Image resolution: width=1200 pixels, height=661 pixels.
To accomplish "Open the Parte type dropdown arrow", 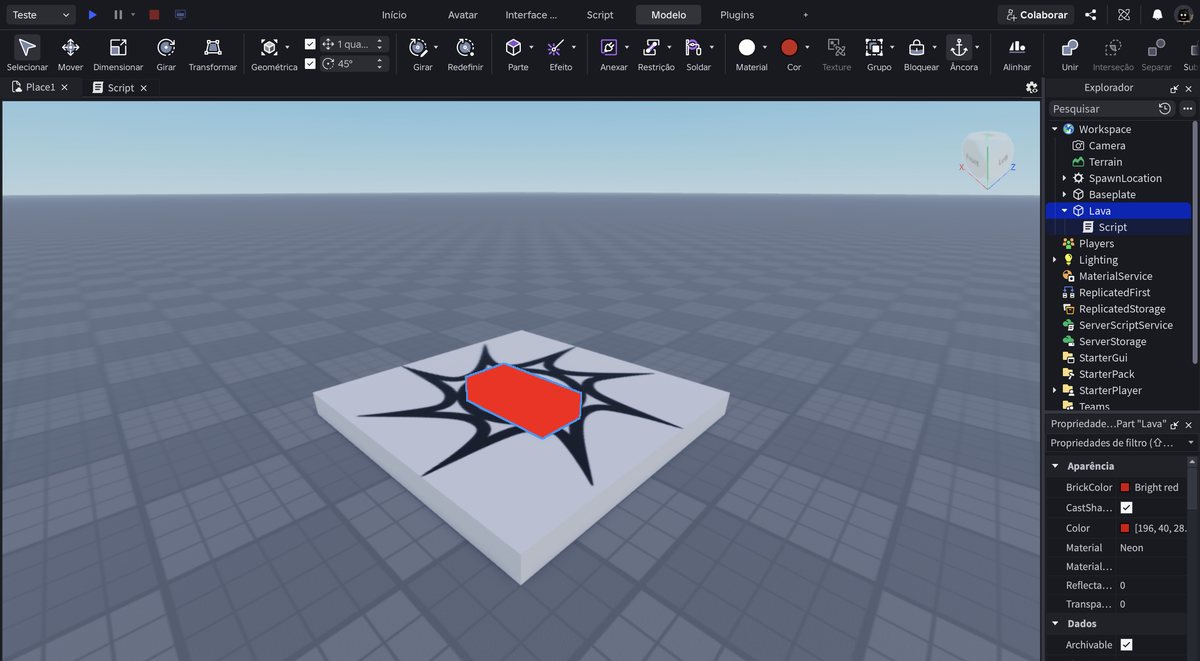I will coord(532,47).
